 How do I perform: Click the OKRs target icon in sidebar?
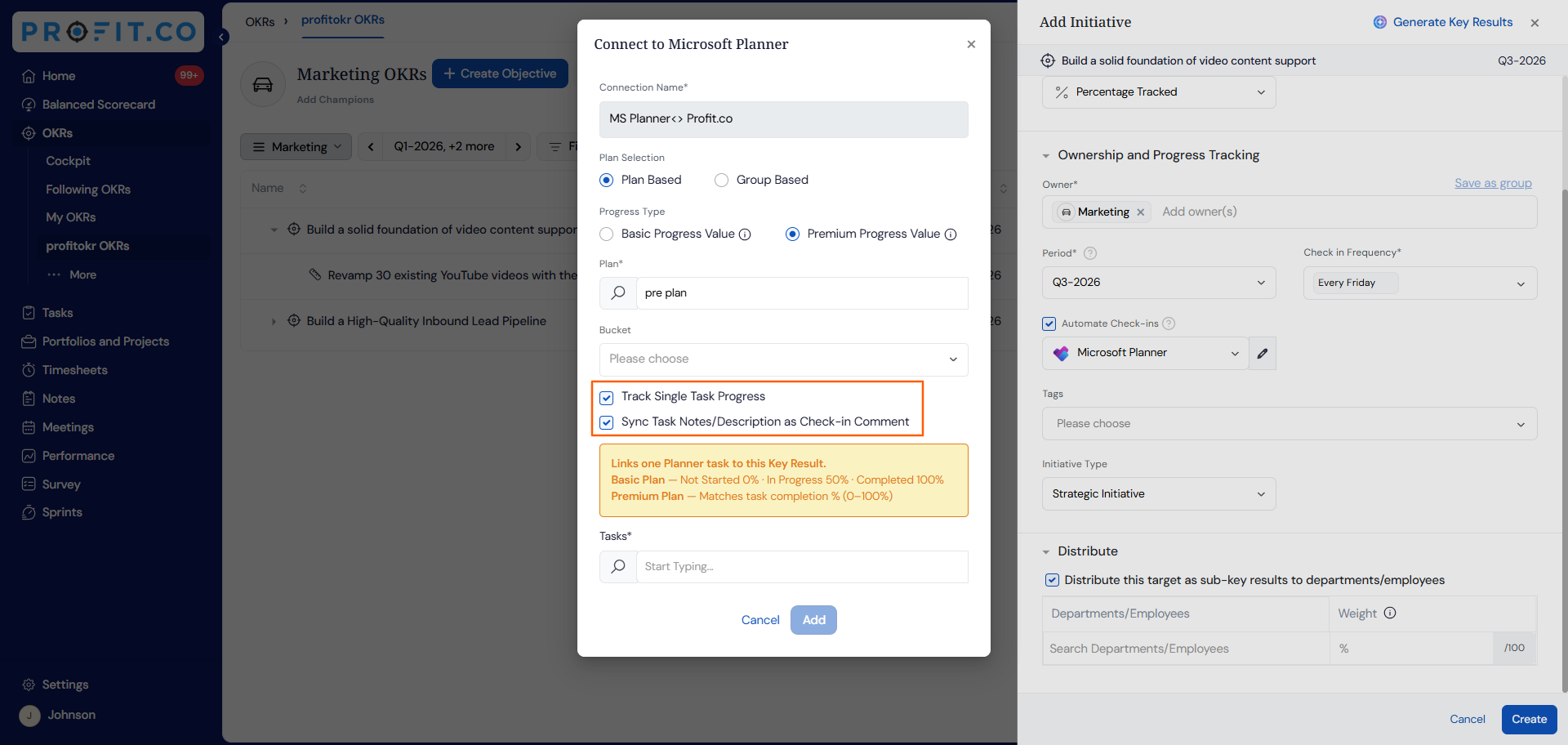point(29,133)
